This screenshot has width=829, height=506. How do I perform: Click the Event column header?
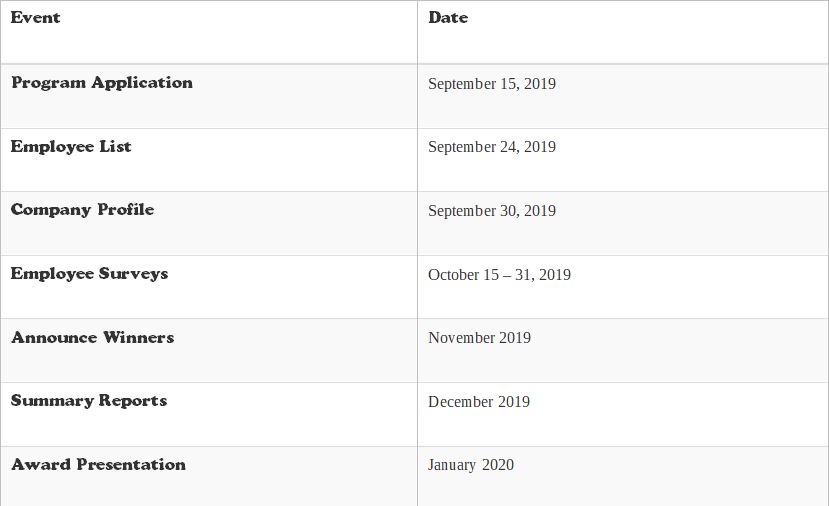click(36, 18)
